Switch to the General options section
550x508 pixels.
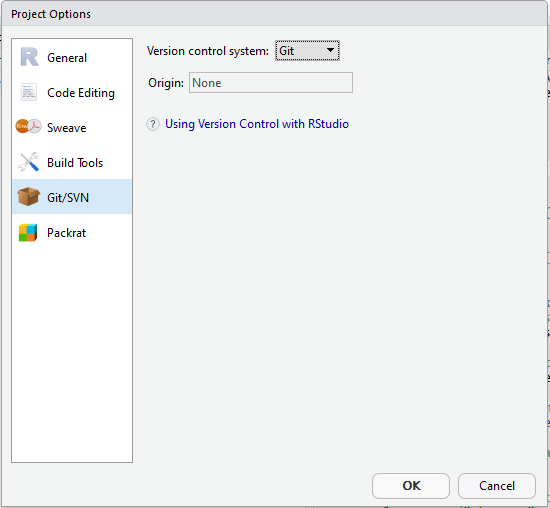[x=67, y=58]
